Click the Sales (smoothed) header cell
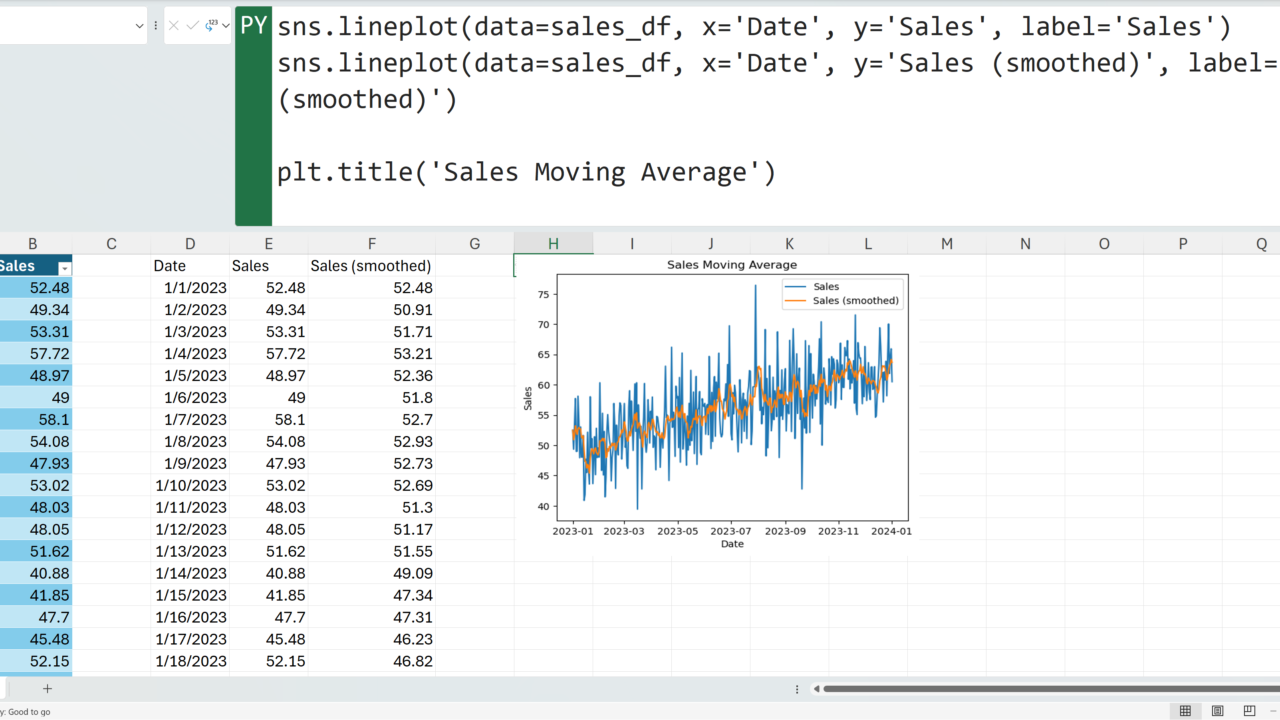The width and height of the screenshot is (1280, 720). pos(371,266)
